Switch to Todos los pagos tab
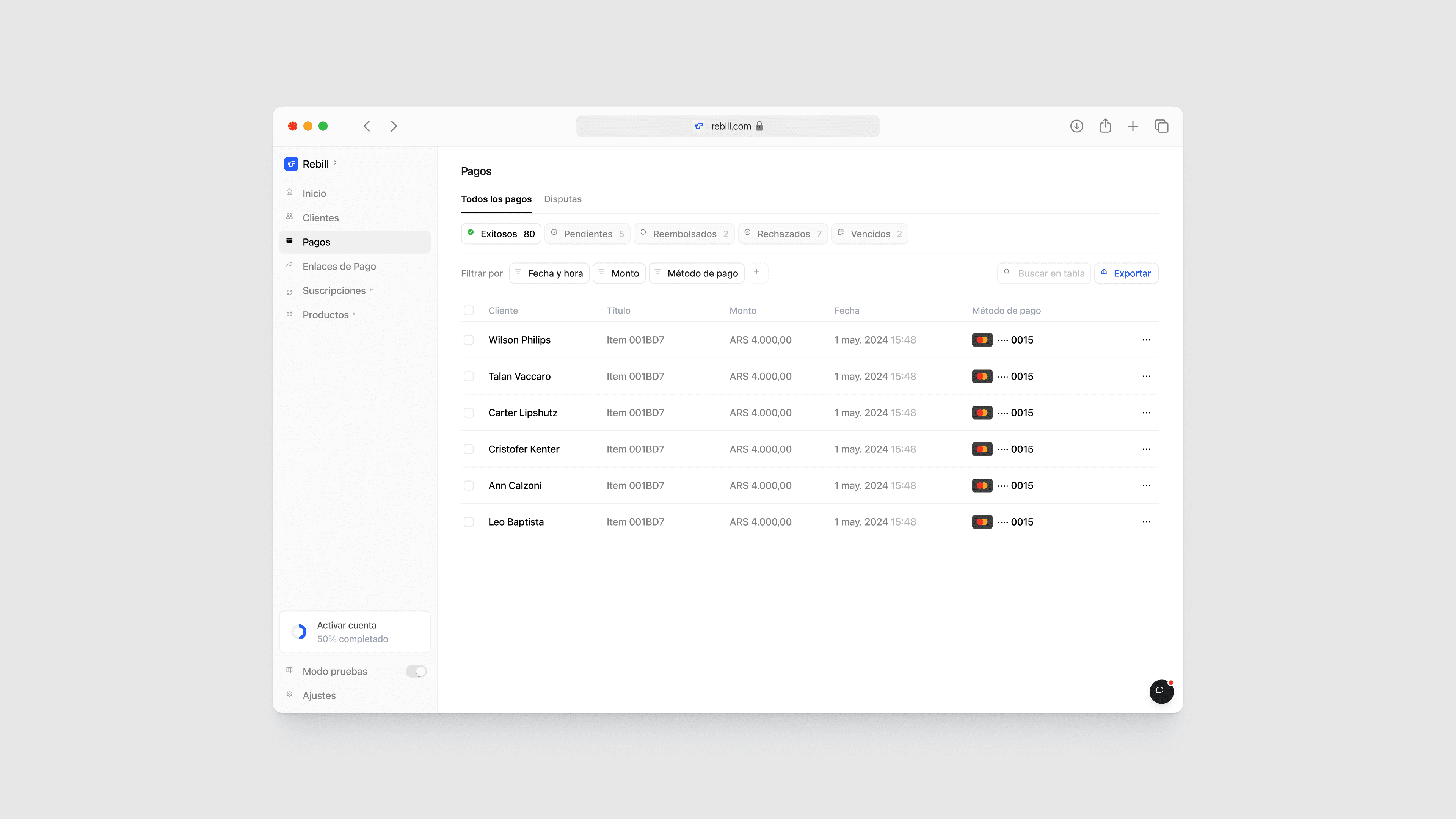 (x=496, y=199)
